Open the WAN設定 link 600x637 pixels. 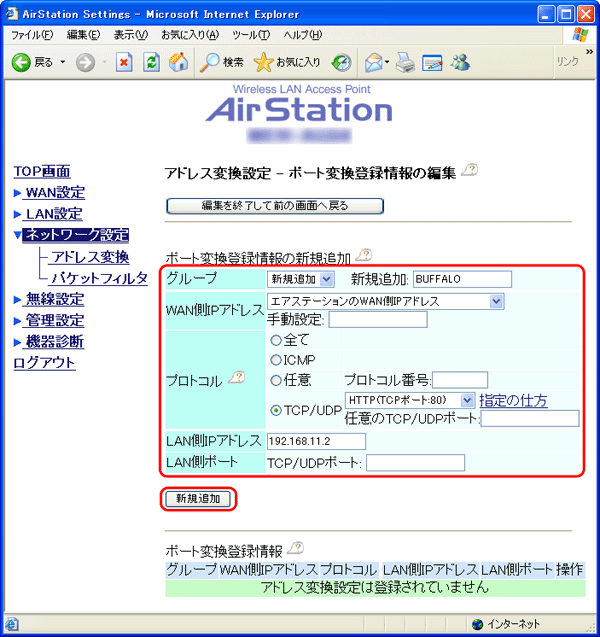tap(55, 193)
